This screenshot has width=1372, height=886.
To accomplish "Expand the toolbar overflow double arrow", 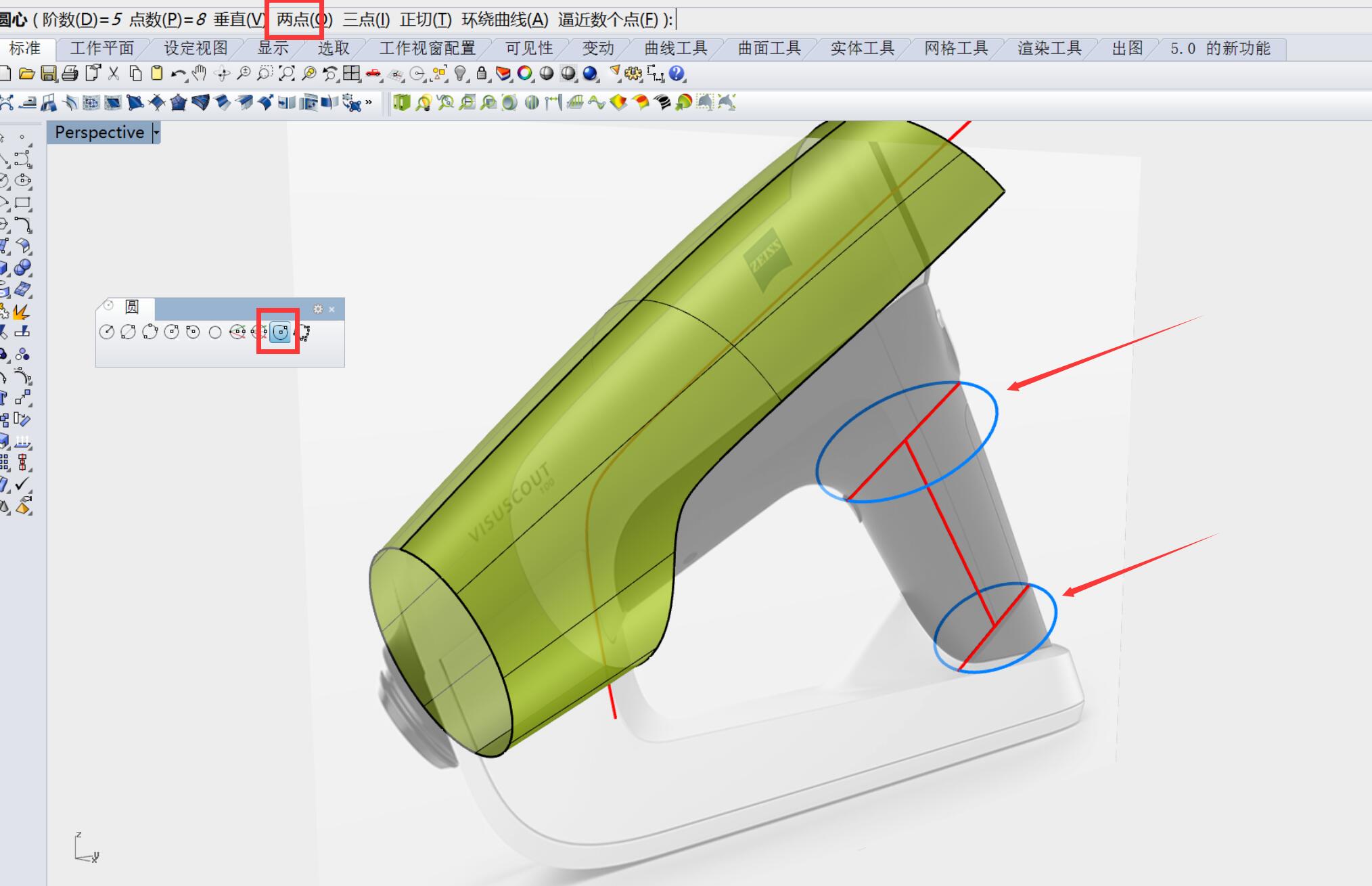I will coord(369,103).
